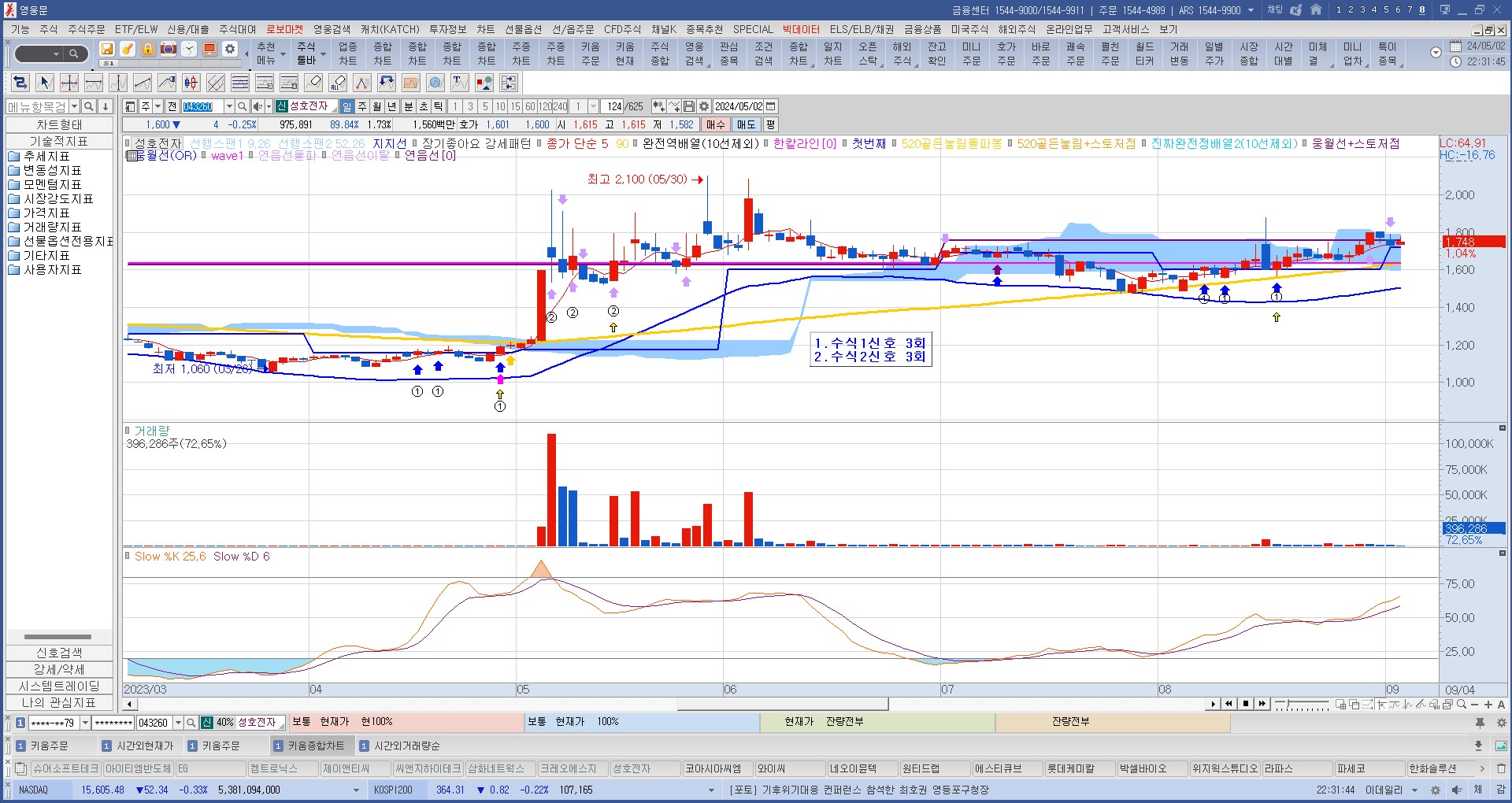Image resolution: width=1512 pixels, height=803 pixels.
Task: Open the stock code 043260 dropdown
Action: [x=229, y=106]
